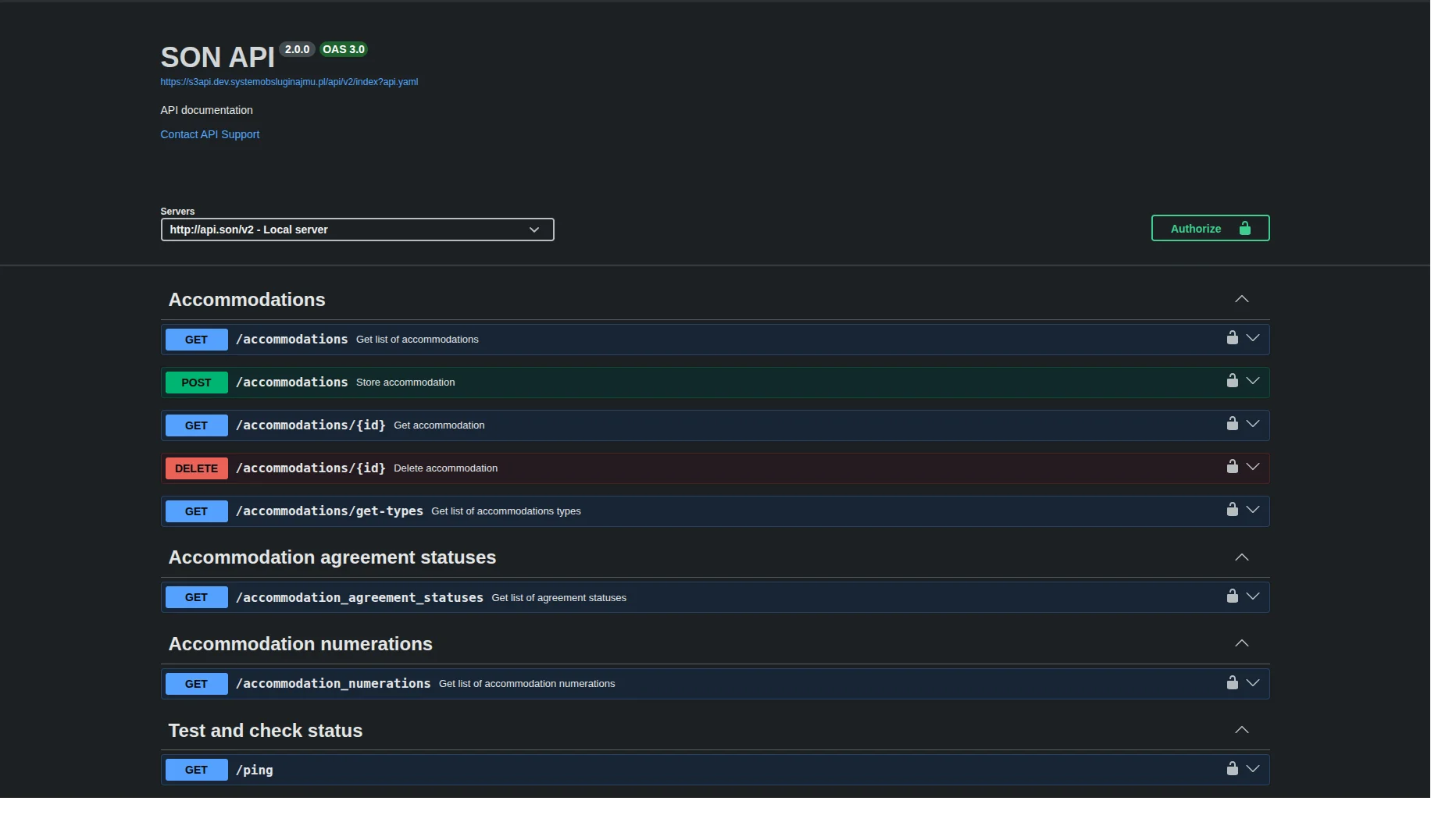Image resolution: width=1431 pixels, height=840 pixels.
Task: Open the Contact API Support link
Action: tap(209, 134)
